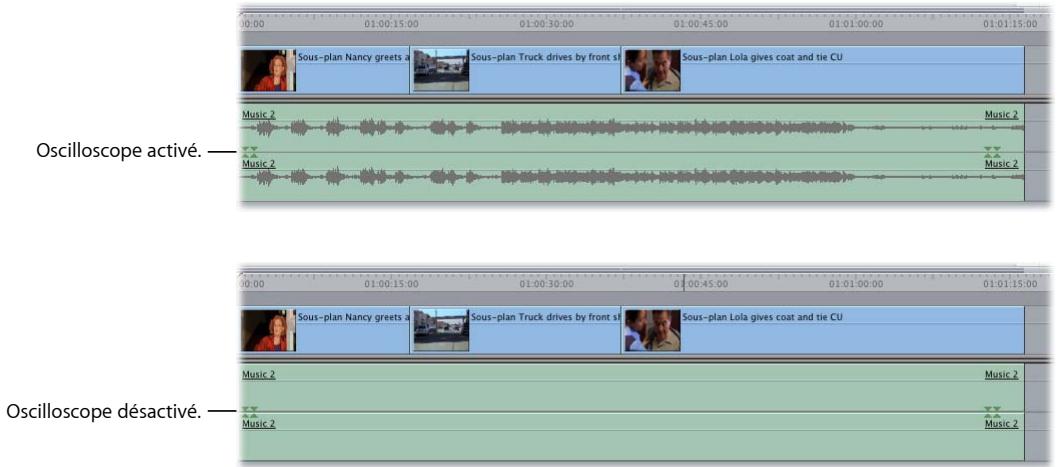
Task: Click first track's ending 'Music 2' label, waveform timeline
Action: pyautogui.click(x=1001, y=115)
